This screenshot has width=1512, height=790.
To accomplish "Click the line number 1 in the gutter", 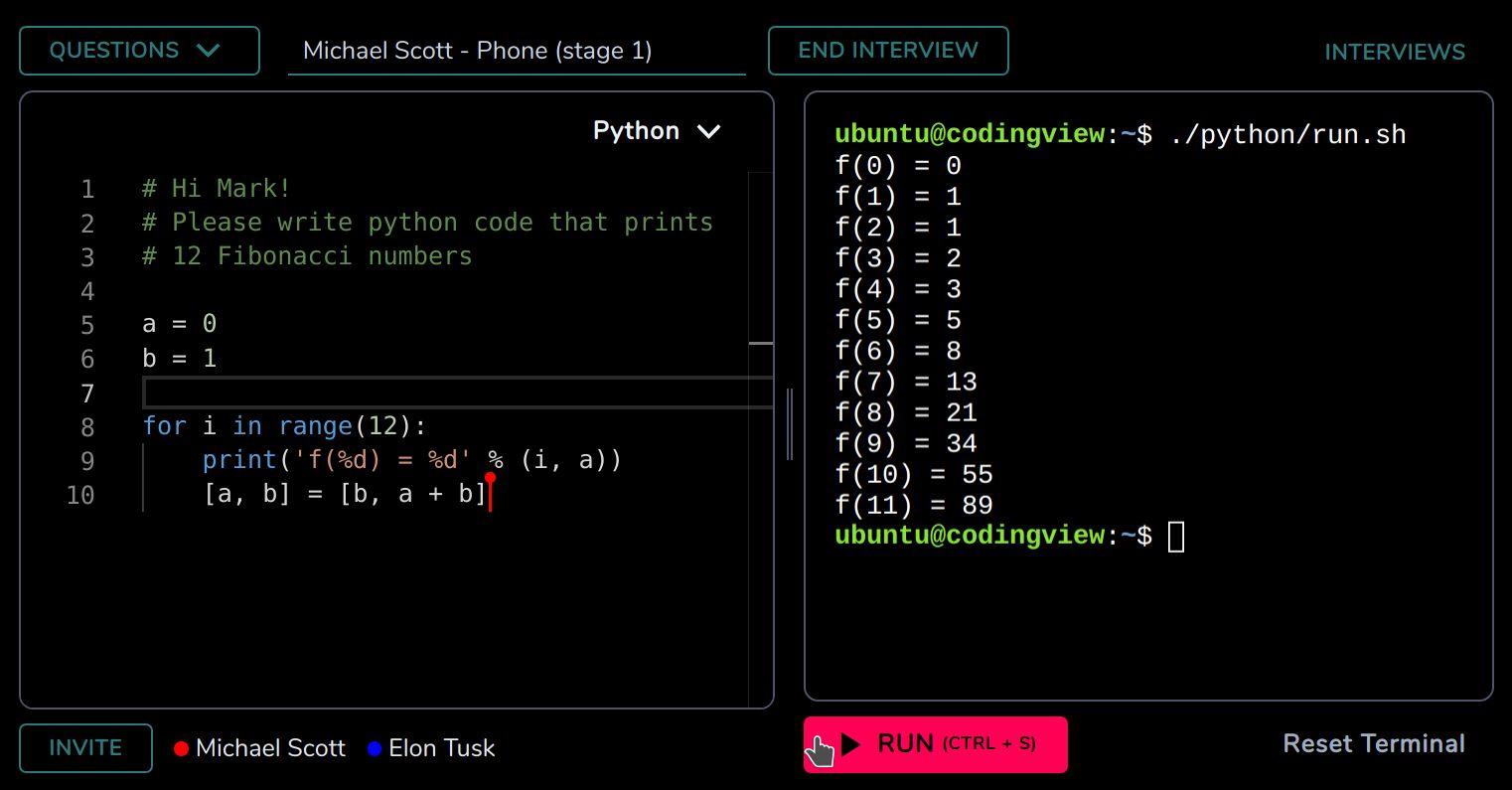I will point(87,189).
